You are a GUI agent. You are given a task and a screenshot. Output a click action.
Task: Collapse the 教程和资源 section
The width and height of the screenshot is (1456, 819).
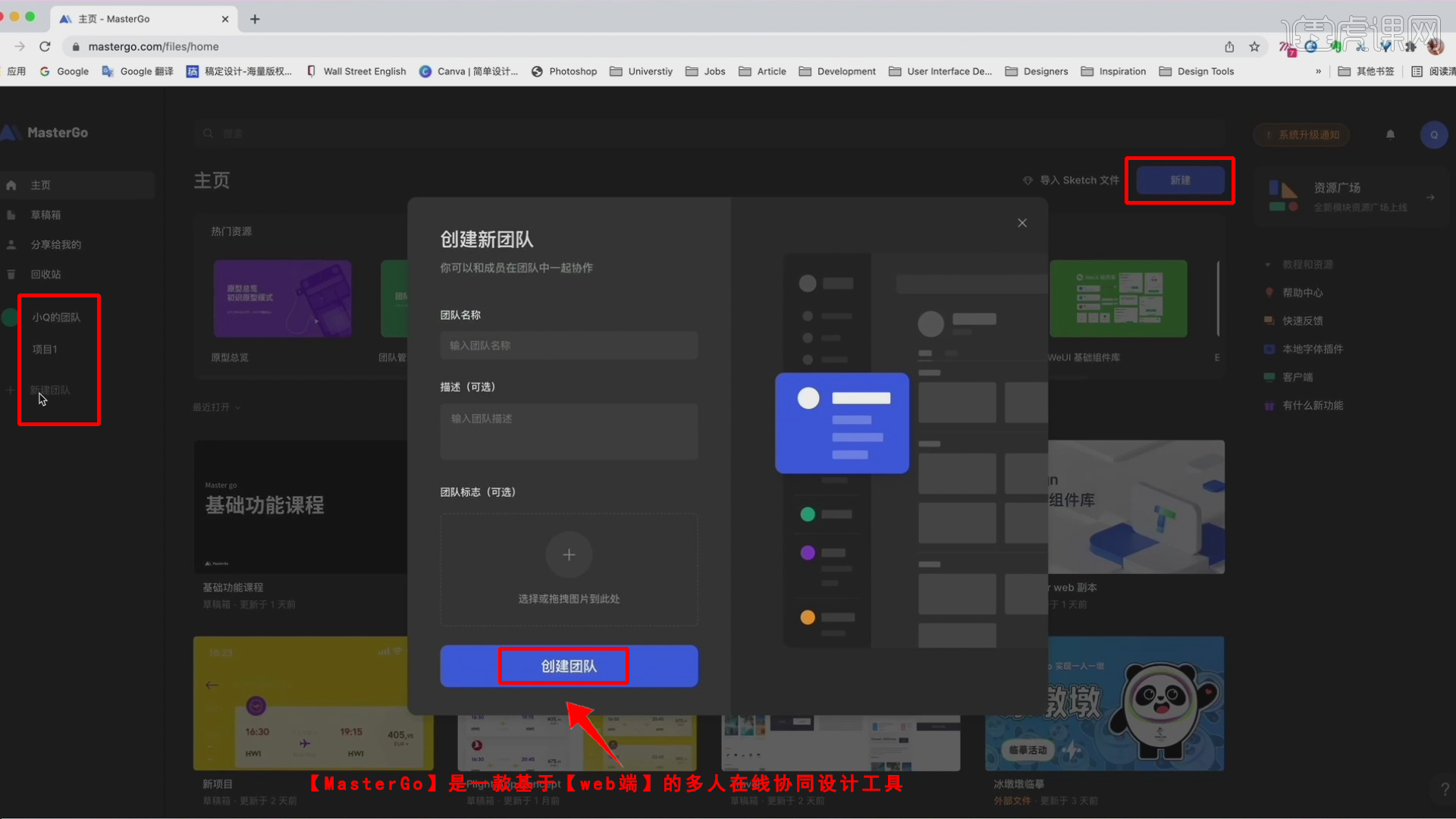pos(1269,265)
